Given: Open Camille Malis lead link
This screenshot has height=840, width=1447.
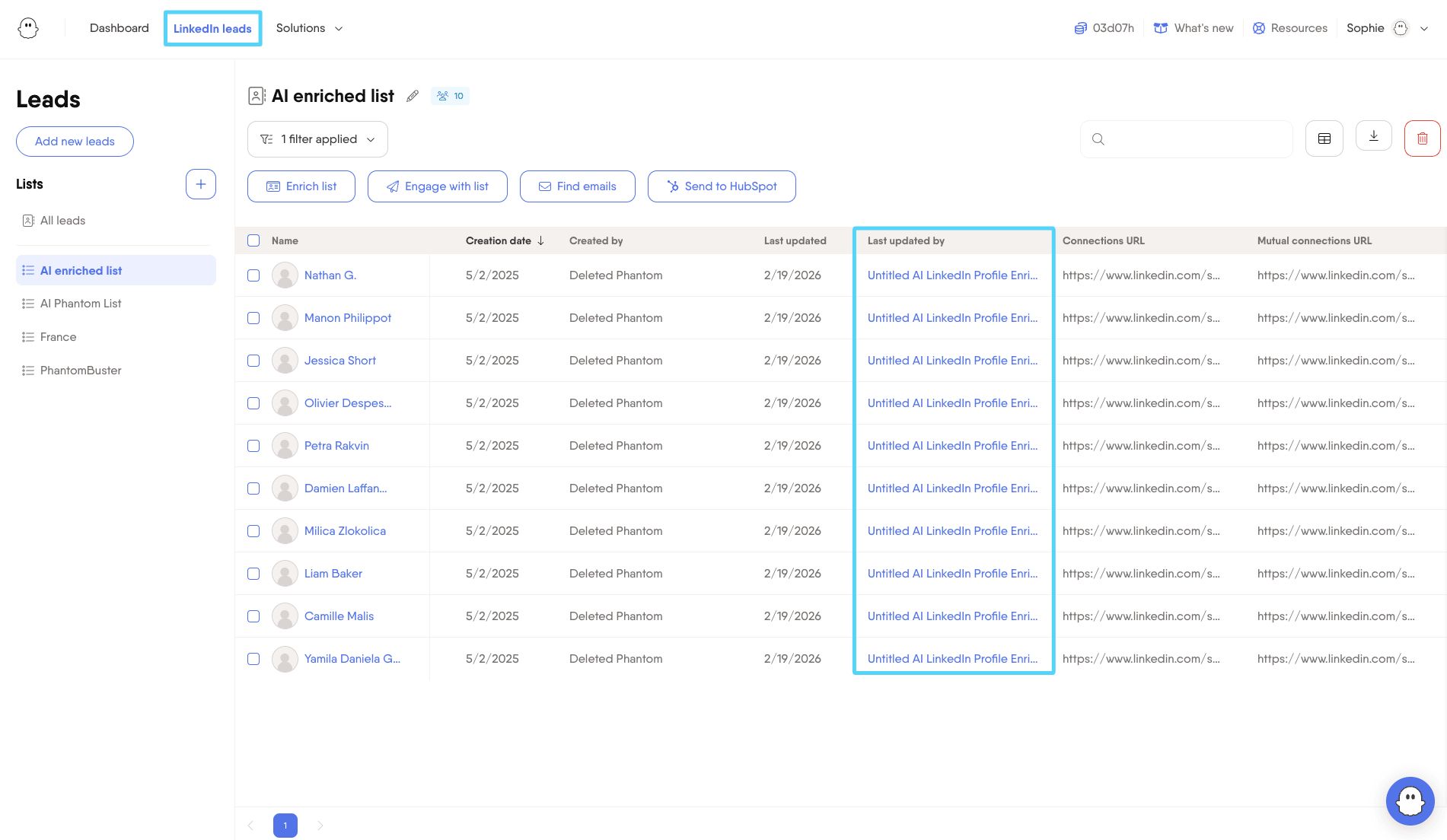Looking at the screenshot, I should [x=339, y=616].
